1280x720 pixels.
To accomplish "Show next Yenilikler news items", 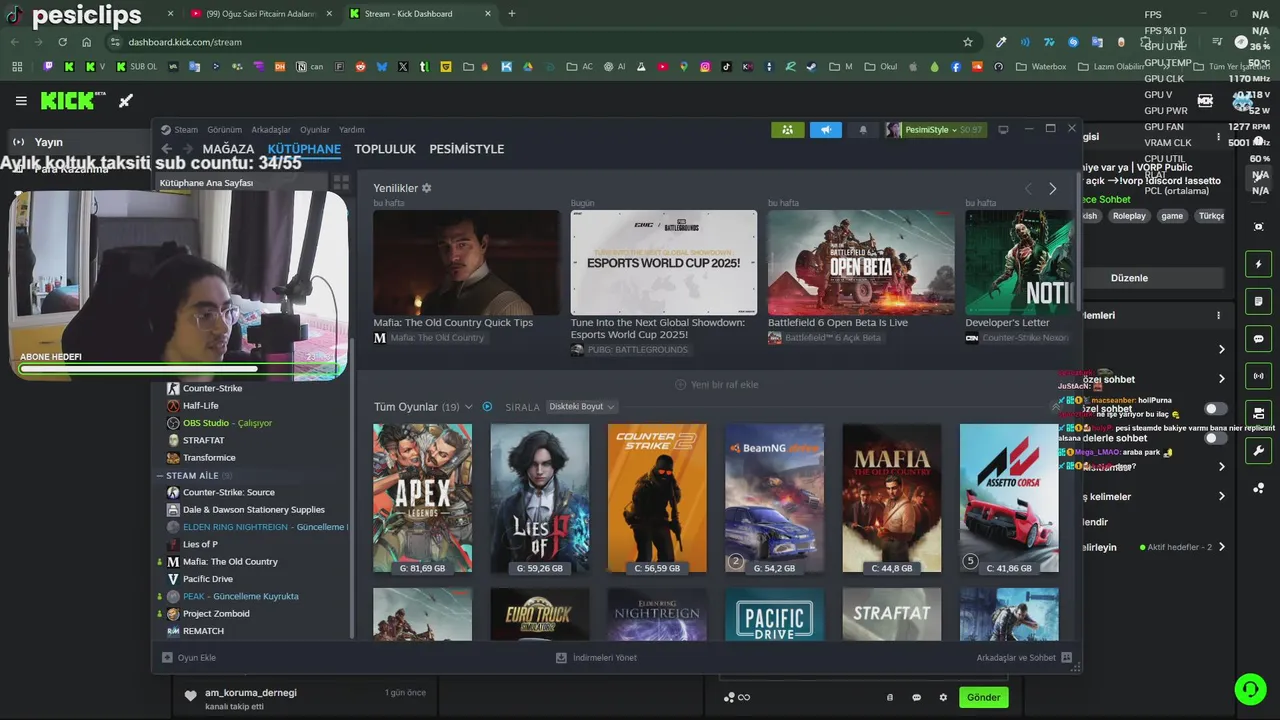I will click(1052, 188).
